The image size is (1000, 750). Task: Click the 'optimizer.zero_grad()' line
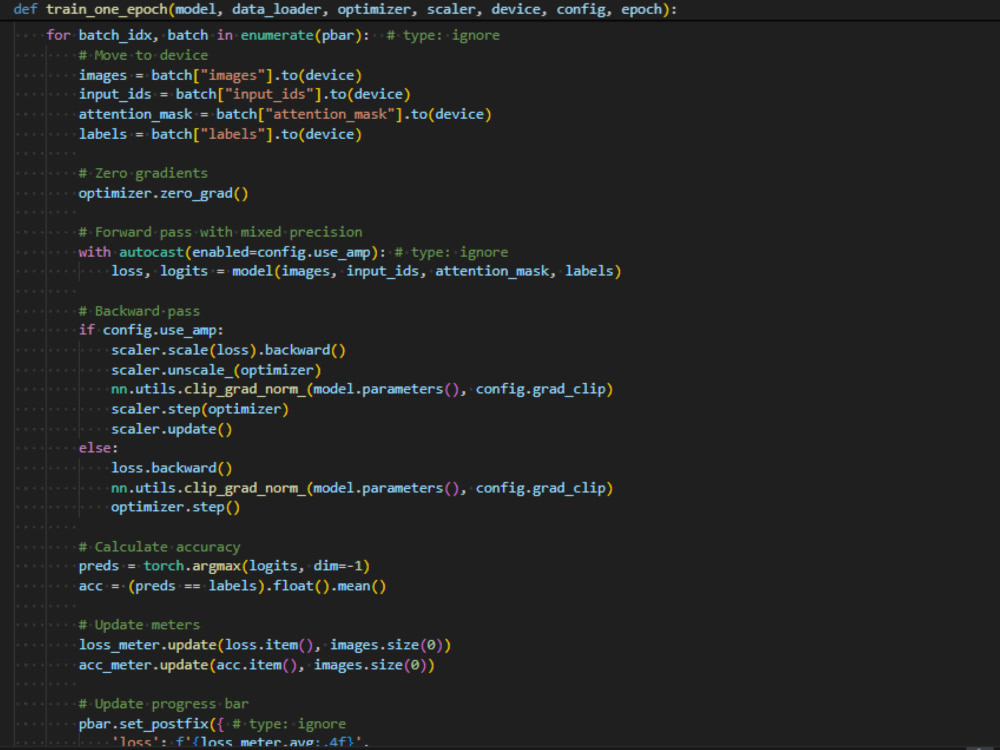pyautogui.click(x=163, y=193)
